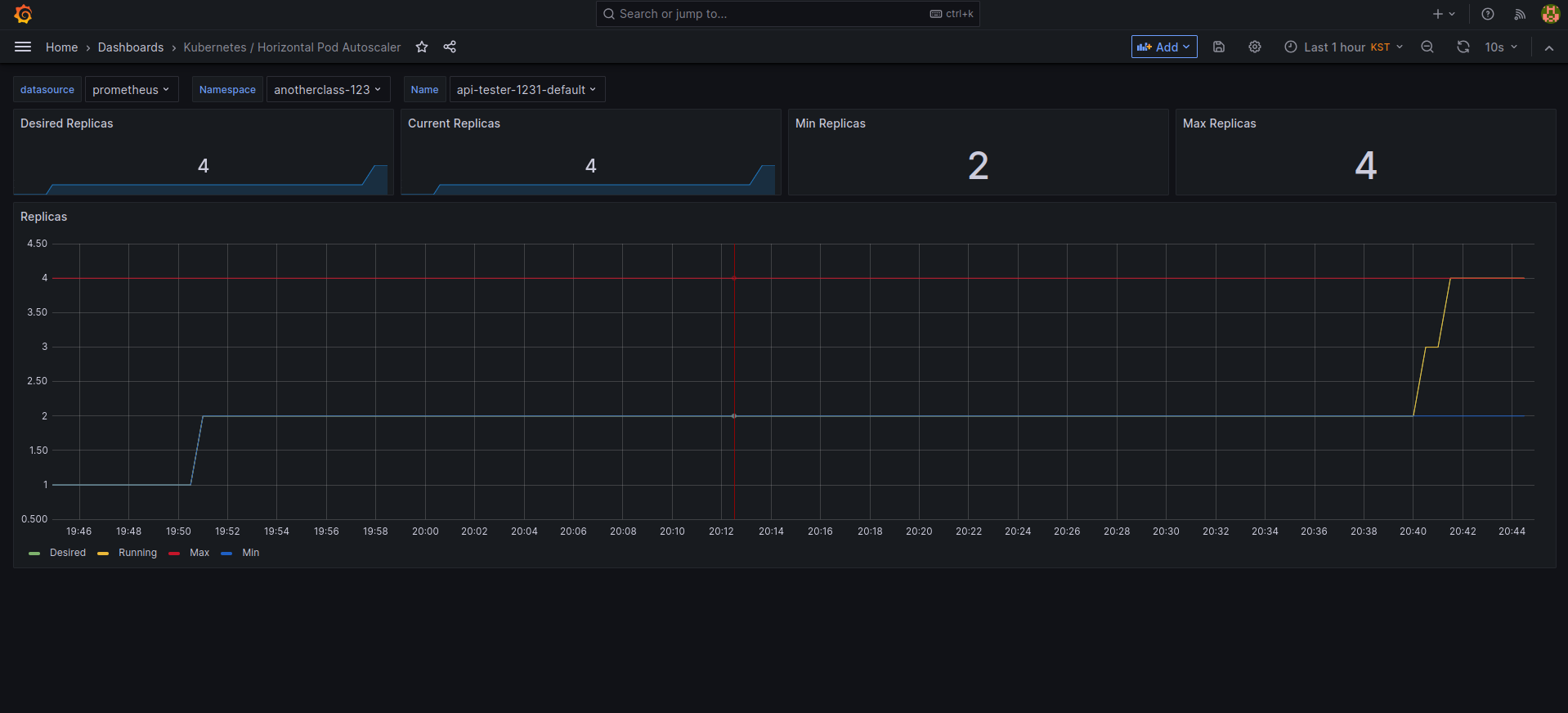Open the news RSS feed icon
This screenshot has height=713, width=1568.
[x=1520, y=14]
